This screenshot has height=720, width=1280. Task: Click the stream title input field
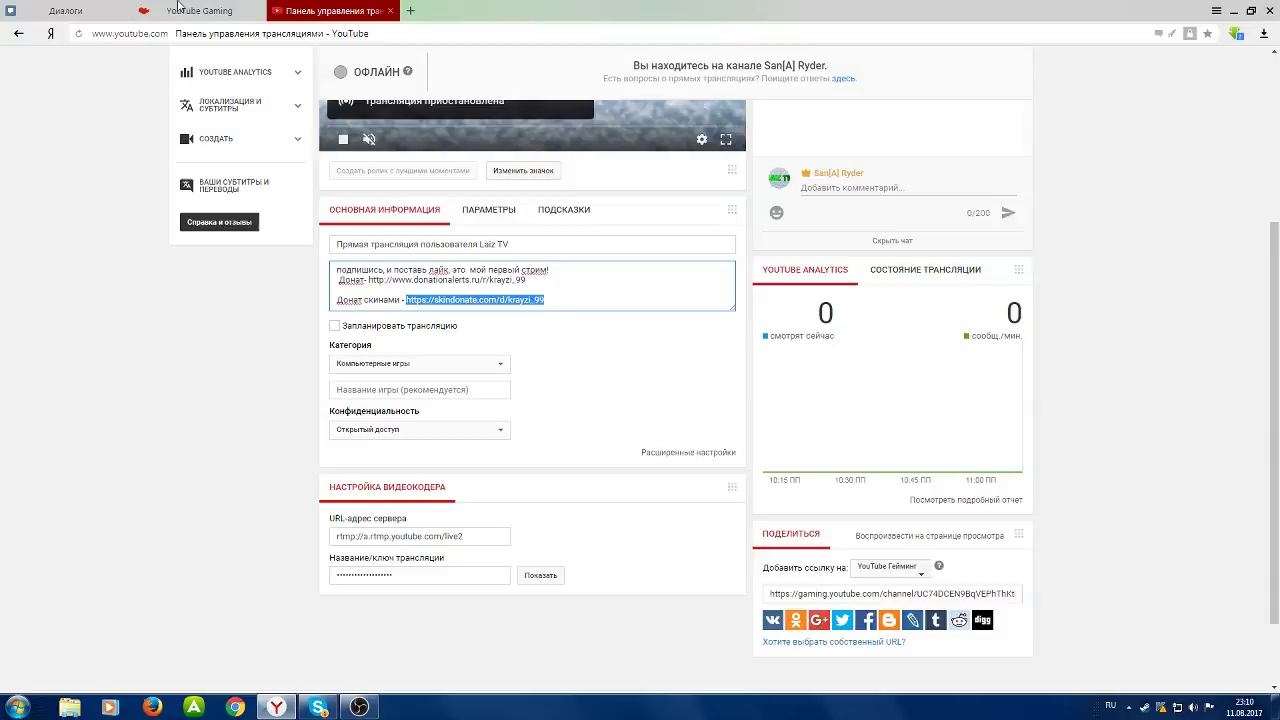coord(532,244)
